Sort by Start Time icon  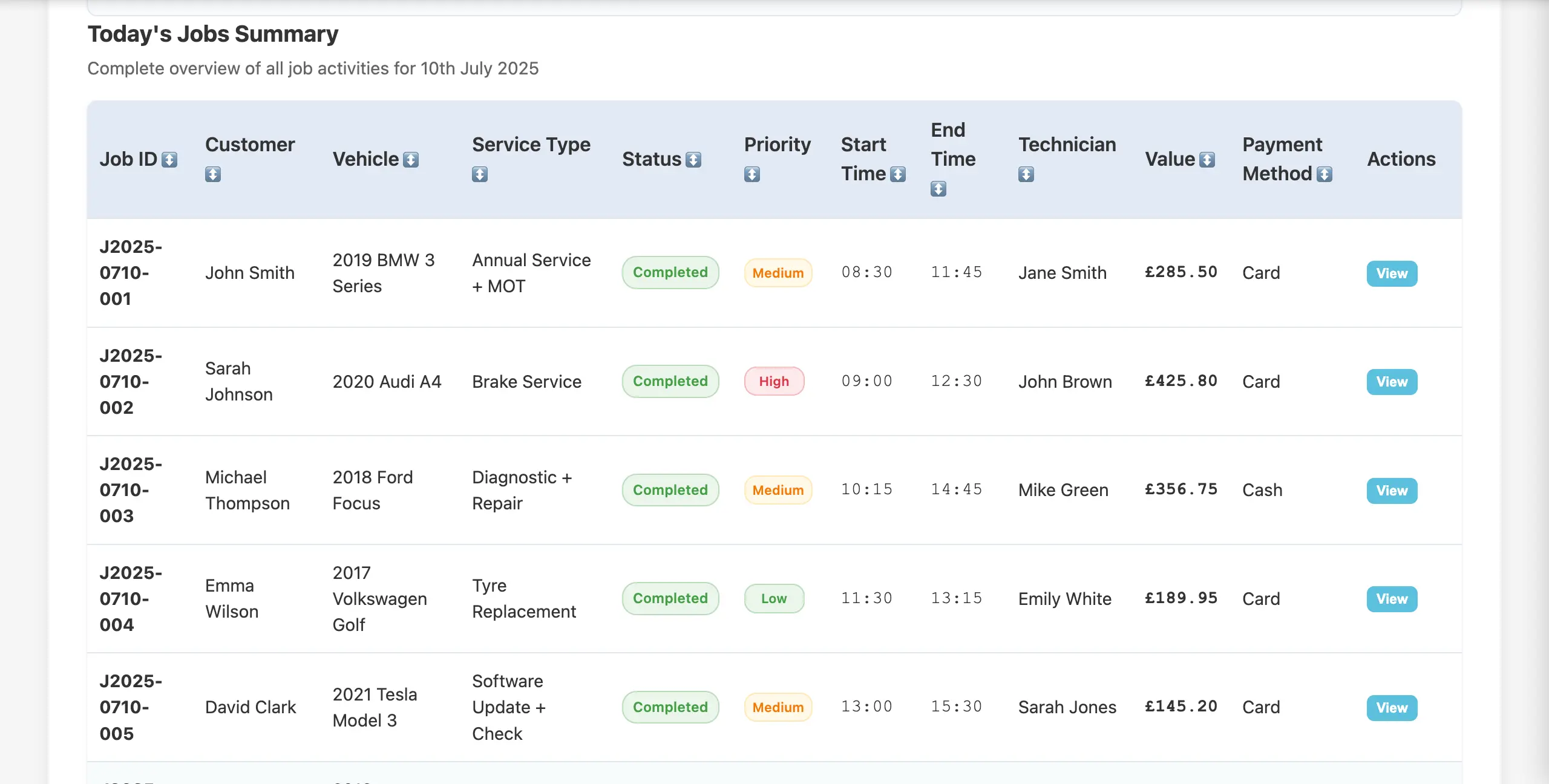[x=898, y=174]
